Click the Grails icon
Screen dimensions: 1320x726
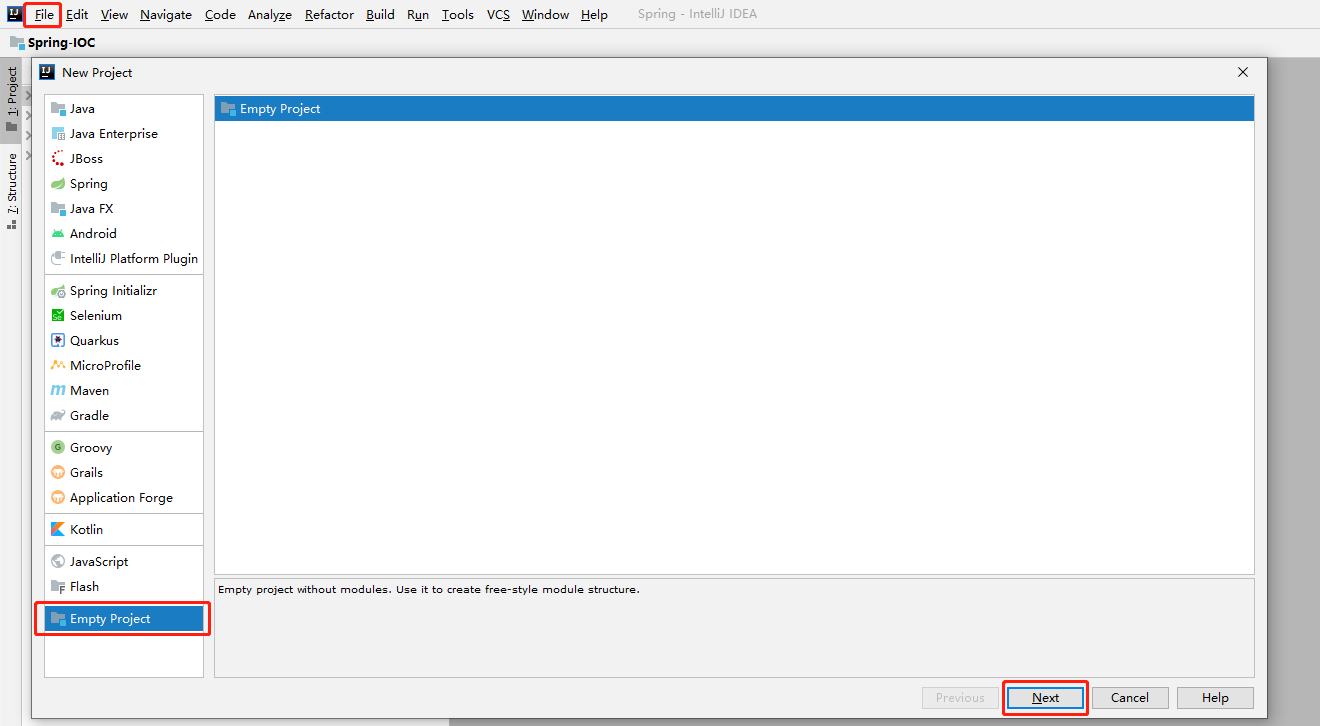(x=58, y=472)
